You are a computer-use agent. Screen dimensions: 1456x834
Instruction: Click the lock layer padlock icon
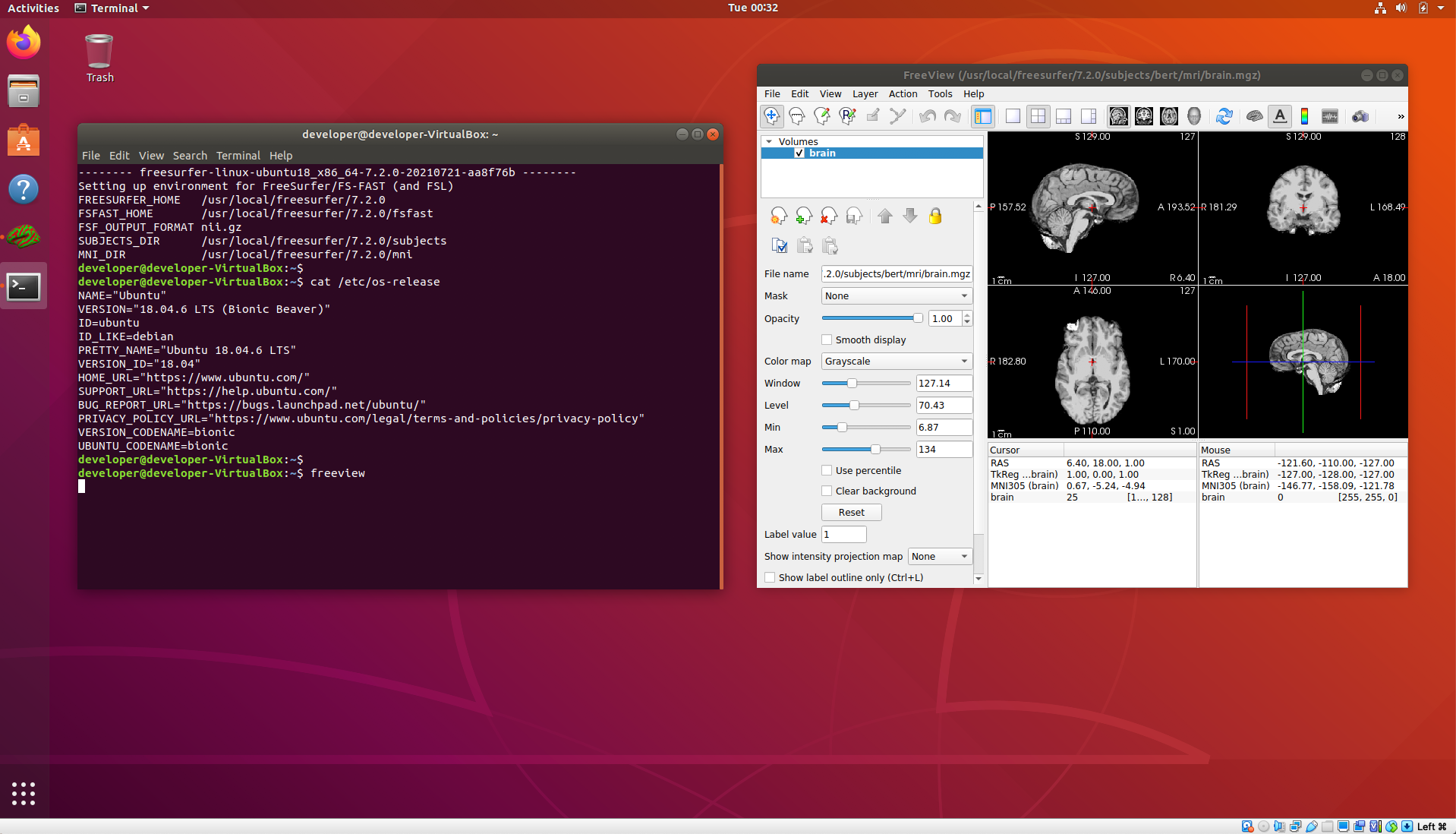click(x=935, y=216)
